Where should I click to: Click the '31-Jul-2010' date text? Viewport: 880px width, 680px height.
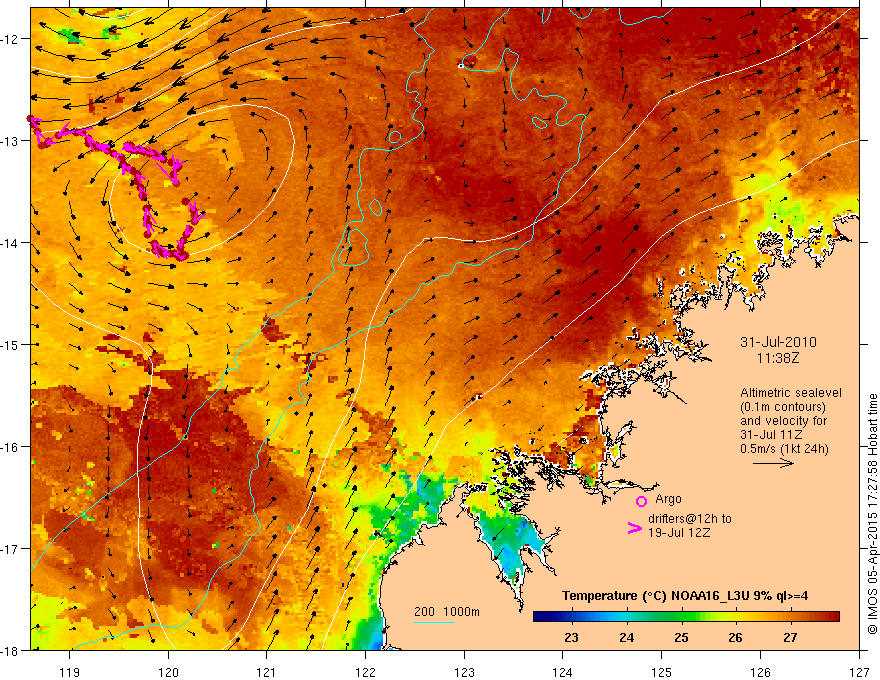point(778,342)
